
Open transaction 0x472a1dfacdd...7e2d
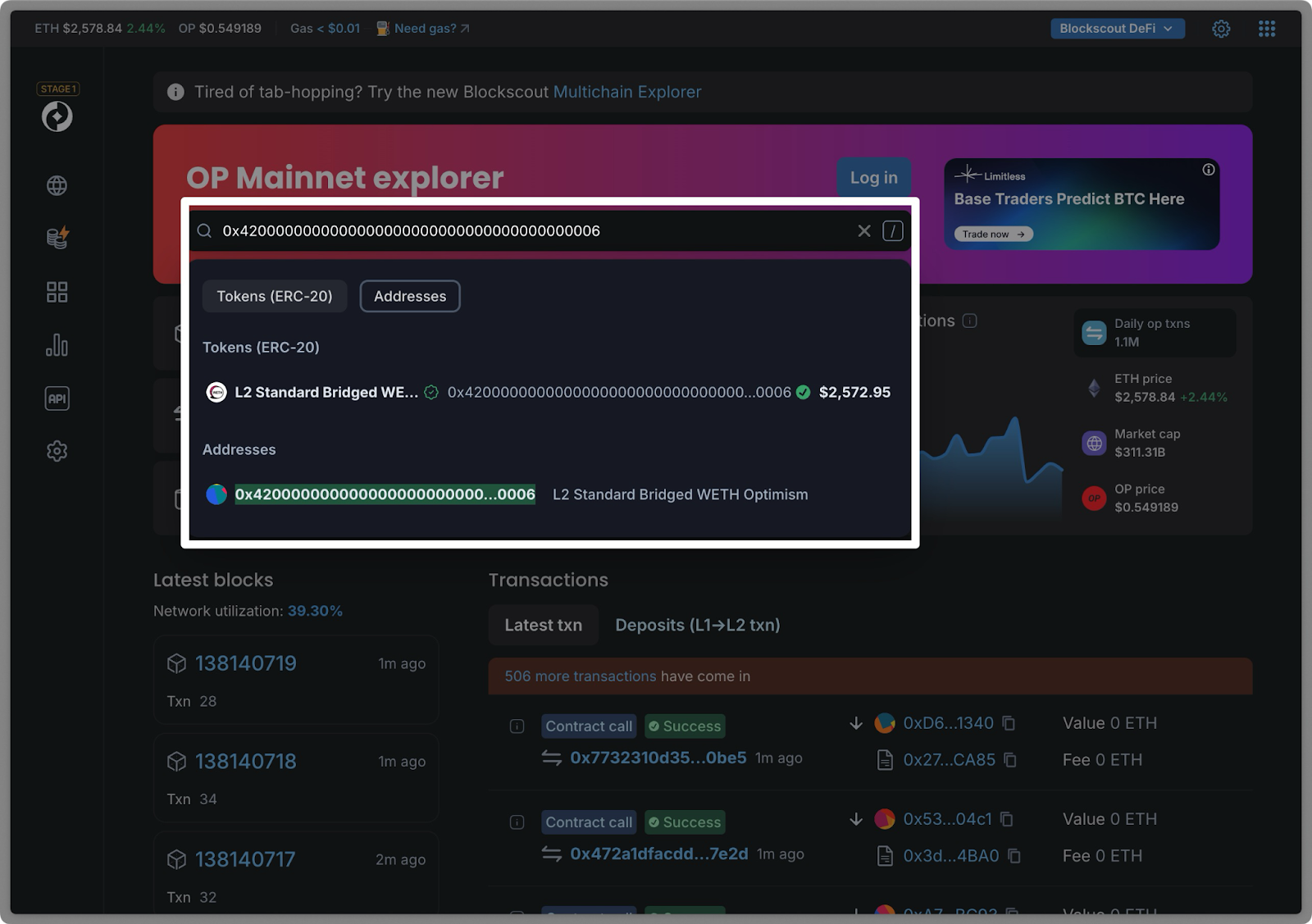coord(659,853)
